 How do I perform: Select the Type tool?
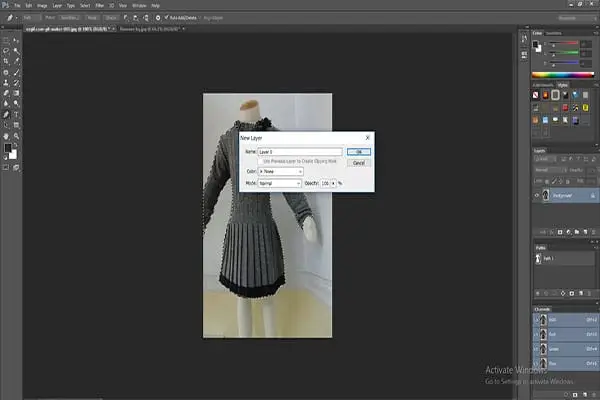pyautogui.click(x=16, y=114)
